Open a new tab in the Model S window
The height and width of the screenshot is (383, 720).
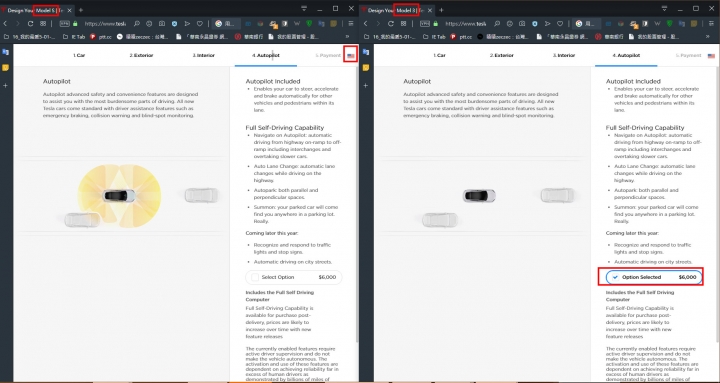point(81,10)
